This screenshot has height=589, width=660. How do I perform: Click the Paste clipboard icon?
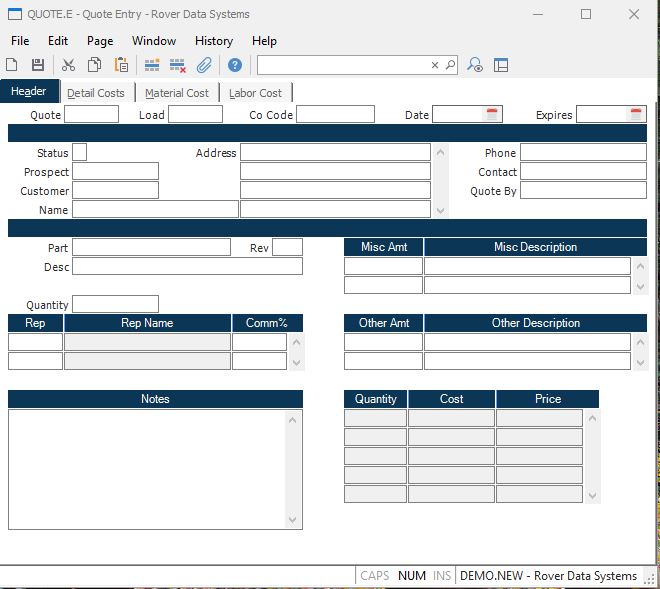pyautogui.click(x=121, y=65)
